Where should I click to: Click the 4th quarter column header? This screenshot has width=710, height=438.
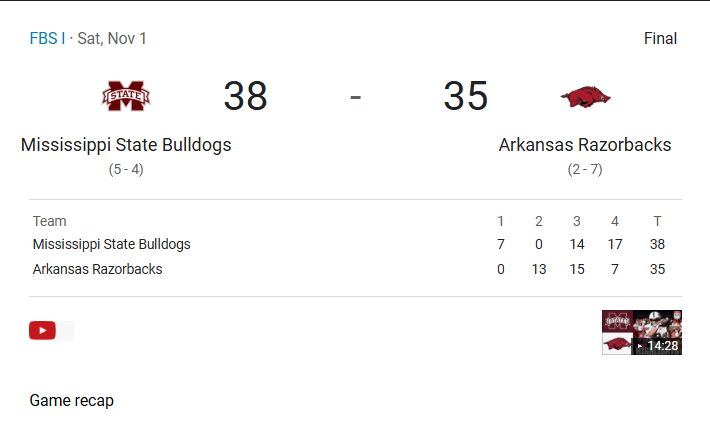click(615, 221)
